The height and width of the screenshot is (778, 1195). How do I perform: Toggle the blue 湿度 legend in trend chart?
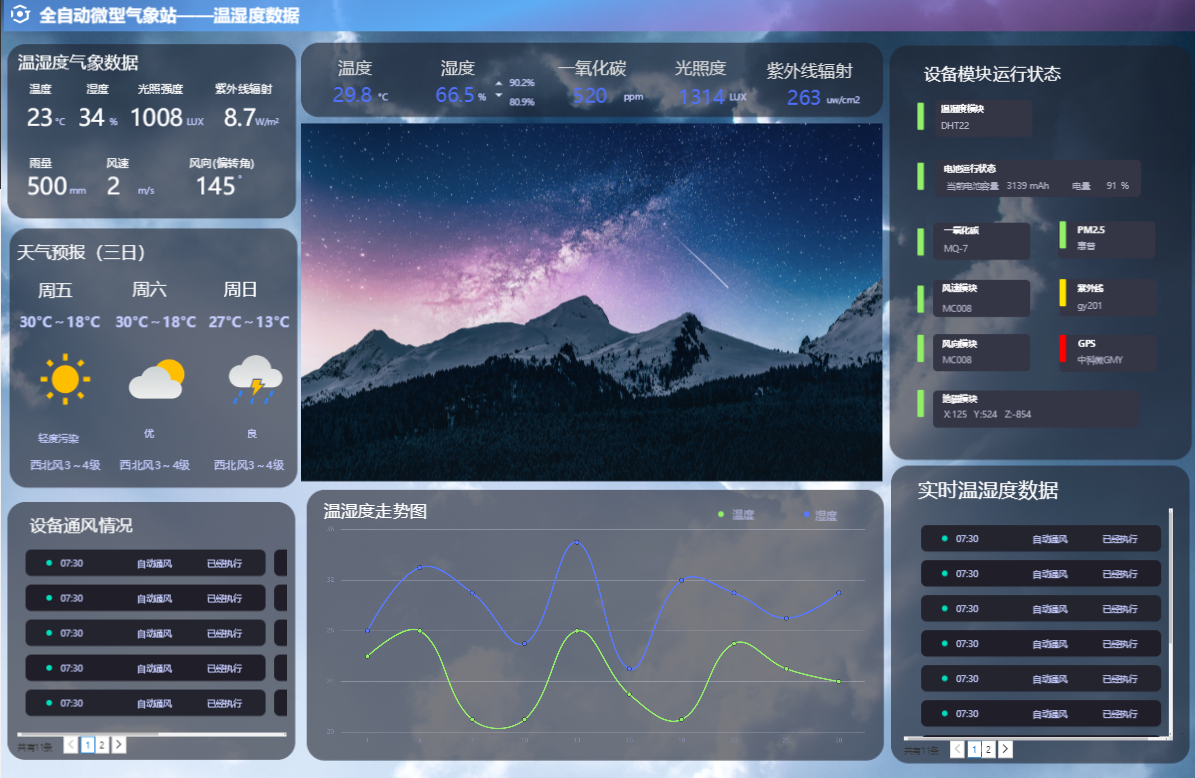coord(820,515)
